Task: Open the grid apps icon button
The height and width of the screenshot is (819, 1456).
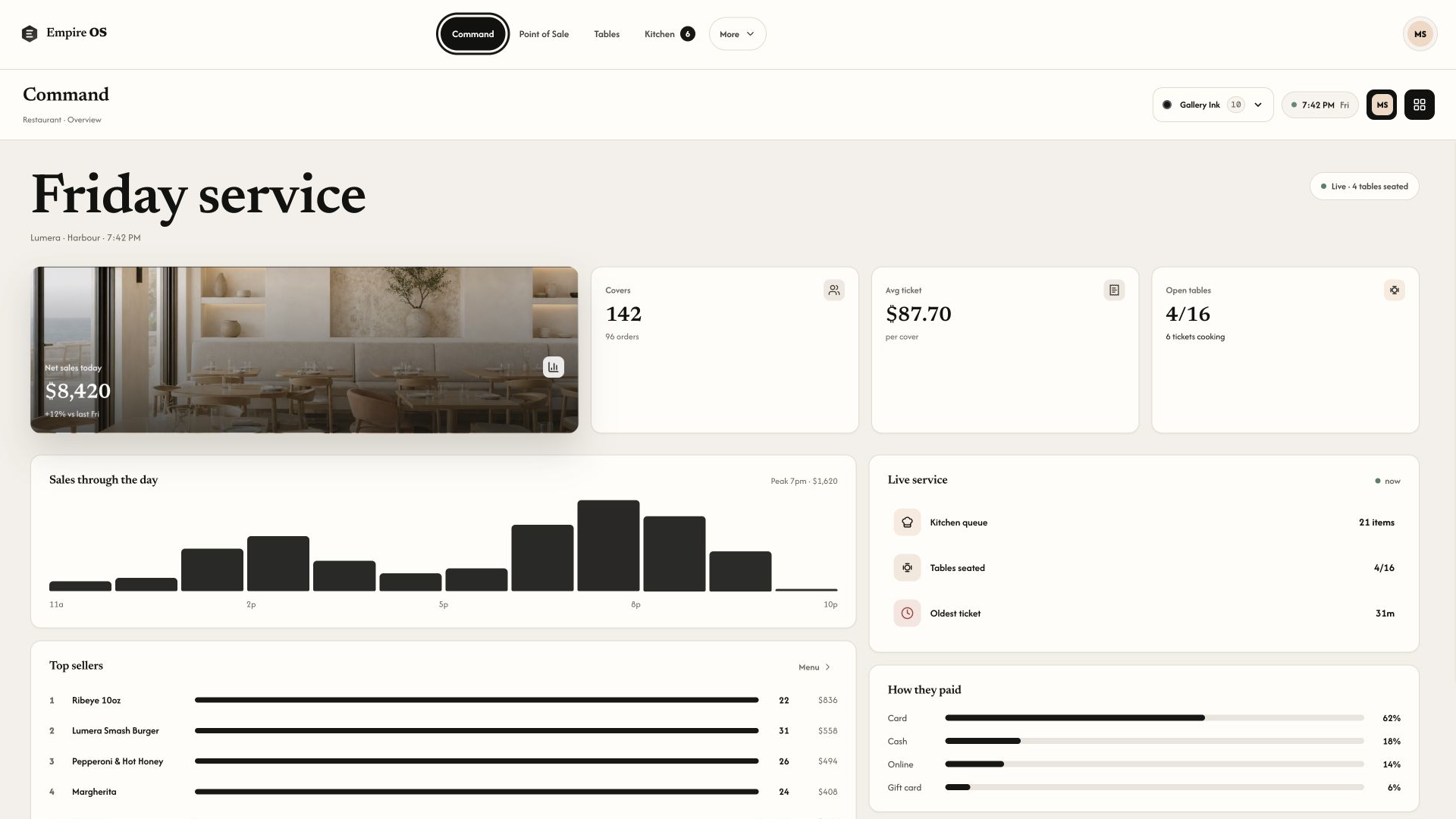Action: click(1419, 105)
